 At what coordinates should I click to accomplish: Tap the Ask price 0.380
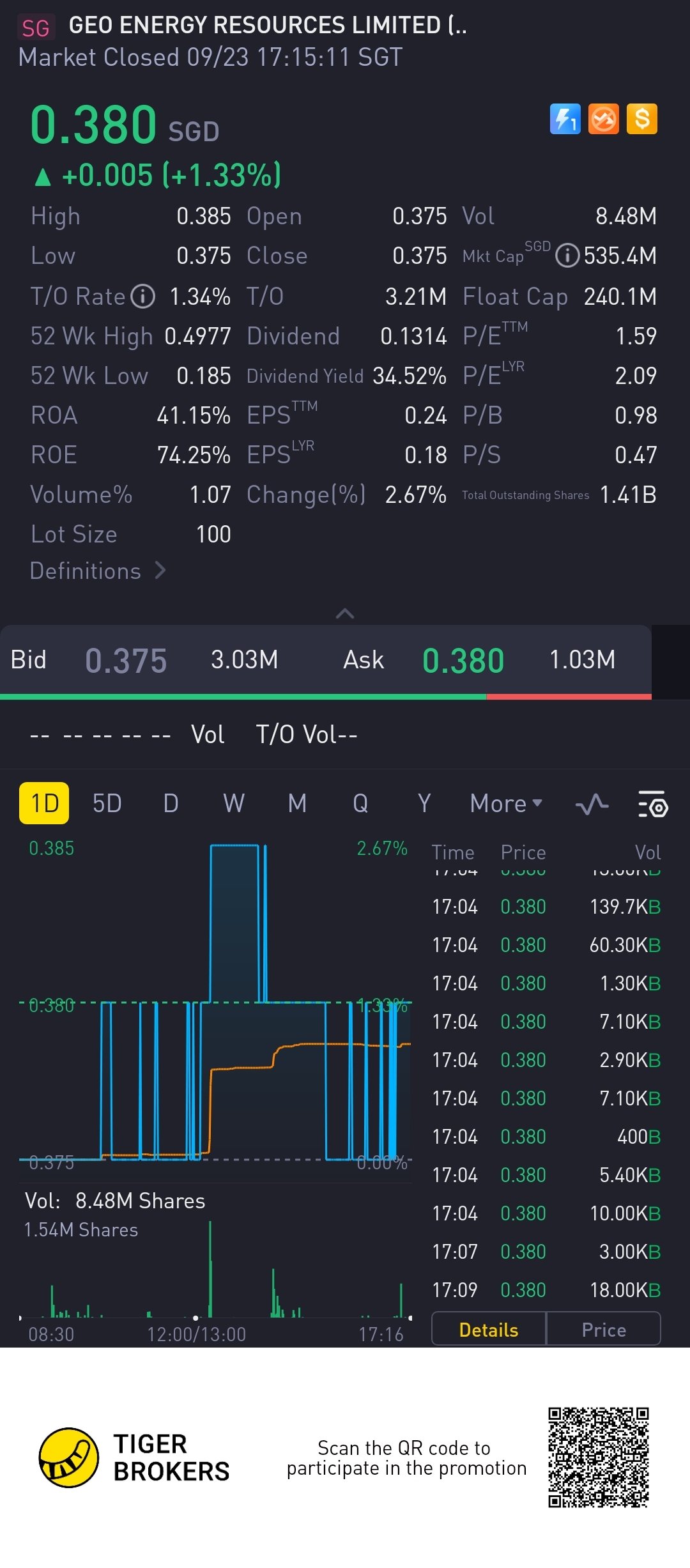[x=463, y=661]
